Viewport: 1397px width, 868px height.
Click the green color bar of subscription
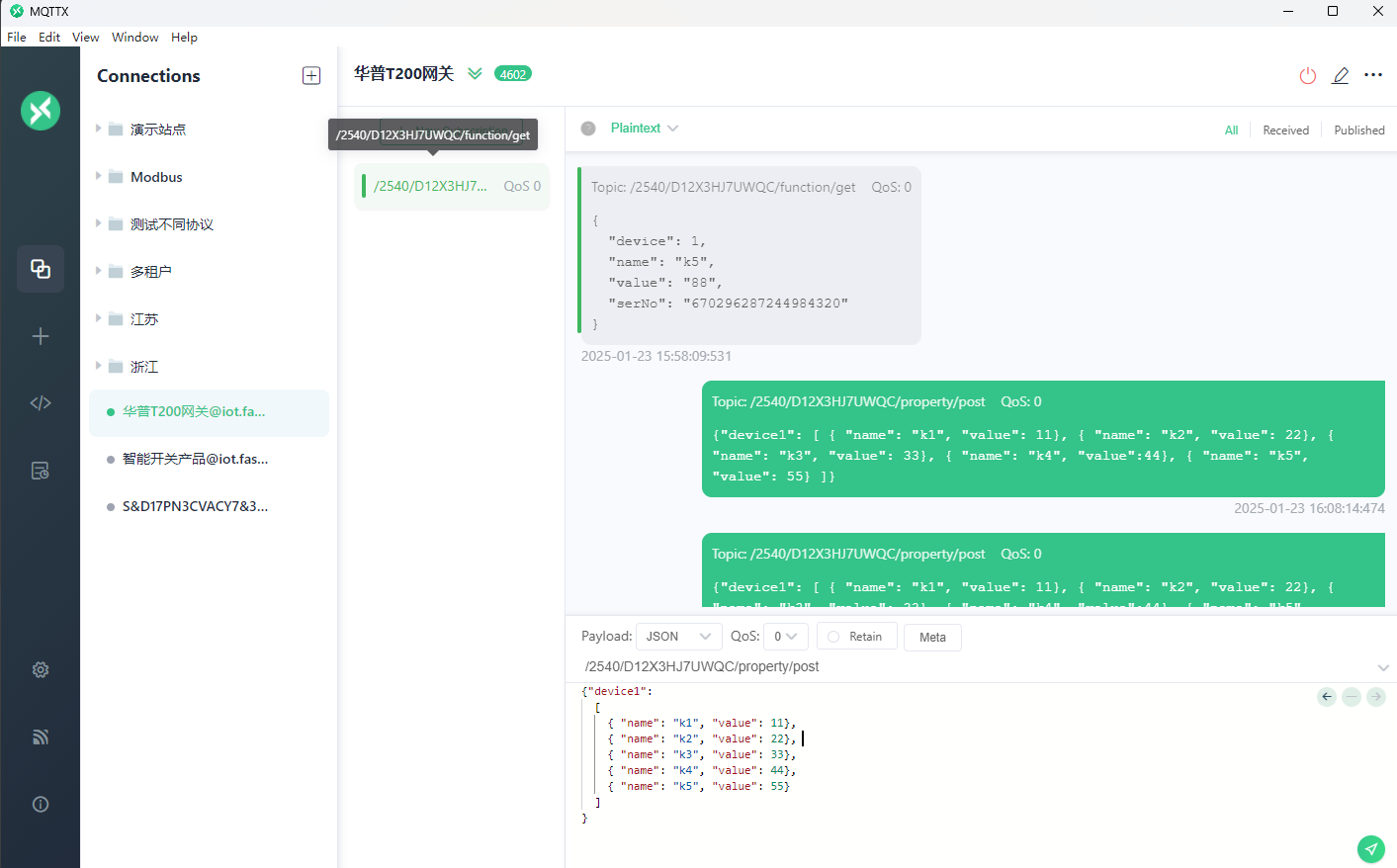(364, 186)
